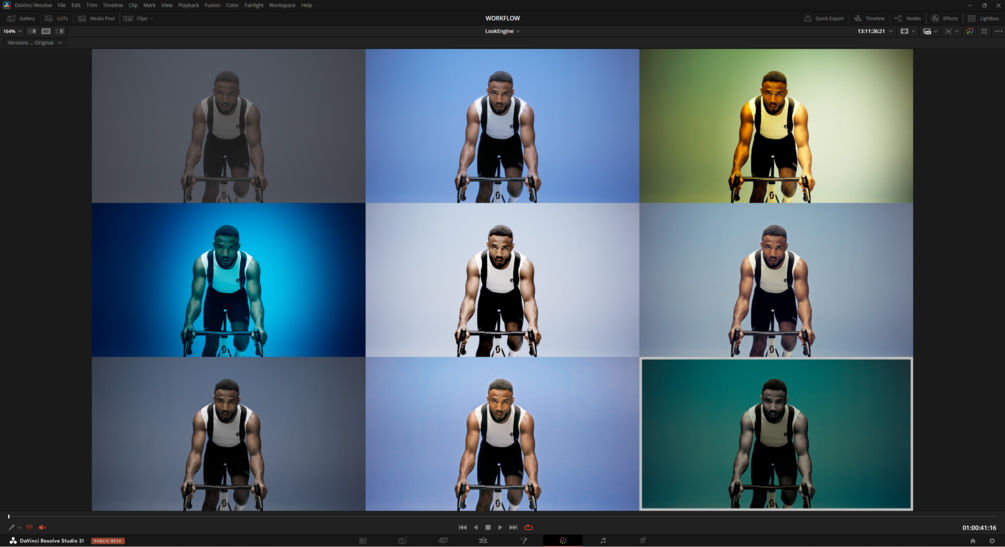The height and width of the screenshot is (547, 1005).
Task: Mute audio with the red speaker icon
Action: (x=42, y=527)
